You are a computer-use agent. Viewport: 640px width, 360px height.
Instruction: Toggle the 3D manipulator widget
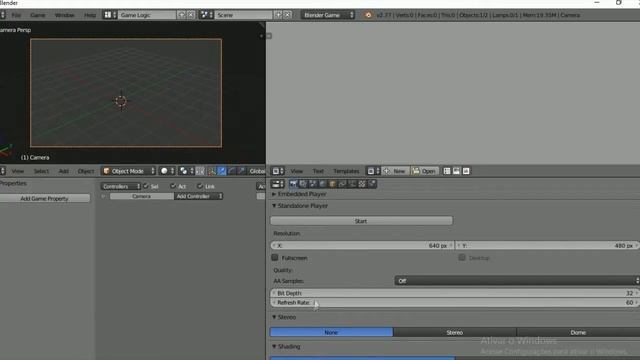pyautogui.click(x=212, y=171)
